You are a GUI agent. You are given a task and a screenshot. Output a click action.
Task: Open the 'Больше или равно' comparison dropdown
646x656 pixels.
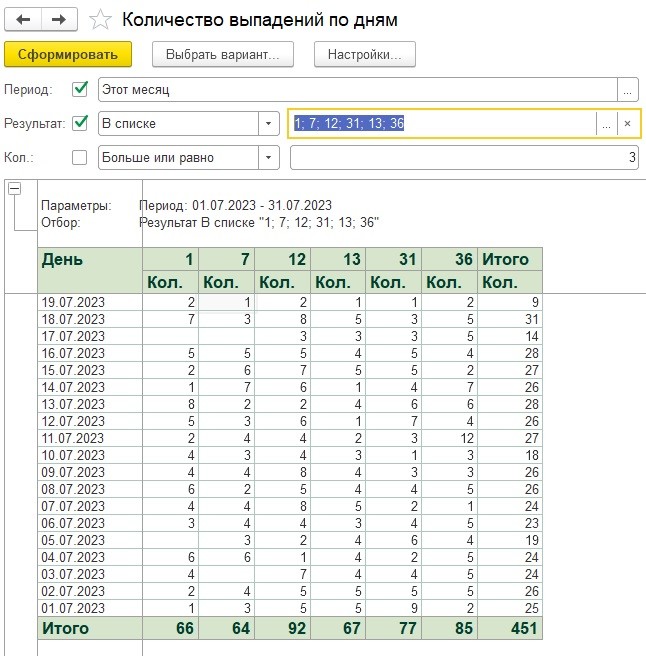click(269, 157)
